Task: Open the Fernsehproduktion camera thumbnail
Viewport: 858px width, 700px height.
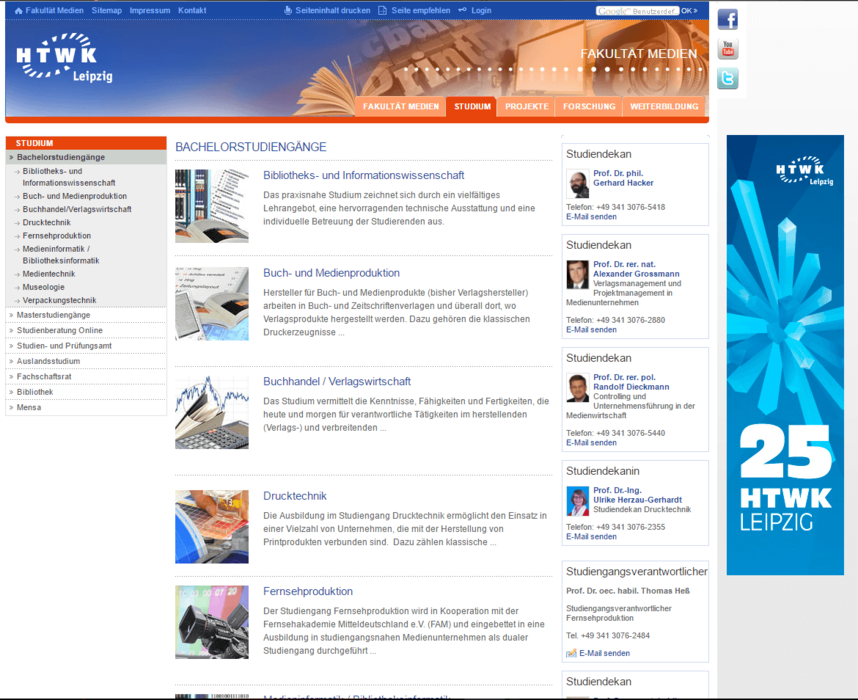Action: (x=212, y=622)
